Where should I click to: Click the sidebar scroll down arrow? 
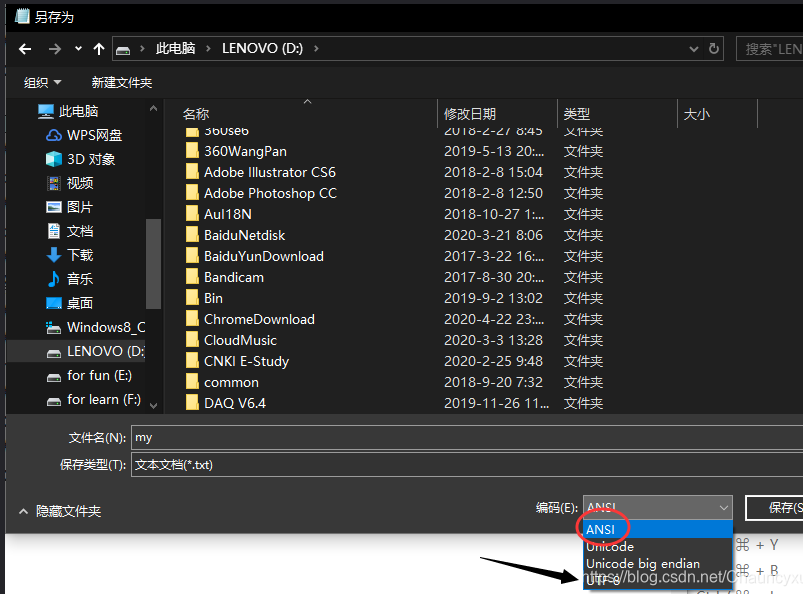(153, 405)
